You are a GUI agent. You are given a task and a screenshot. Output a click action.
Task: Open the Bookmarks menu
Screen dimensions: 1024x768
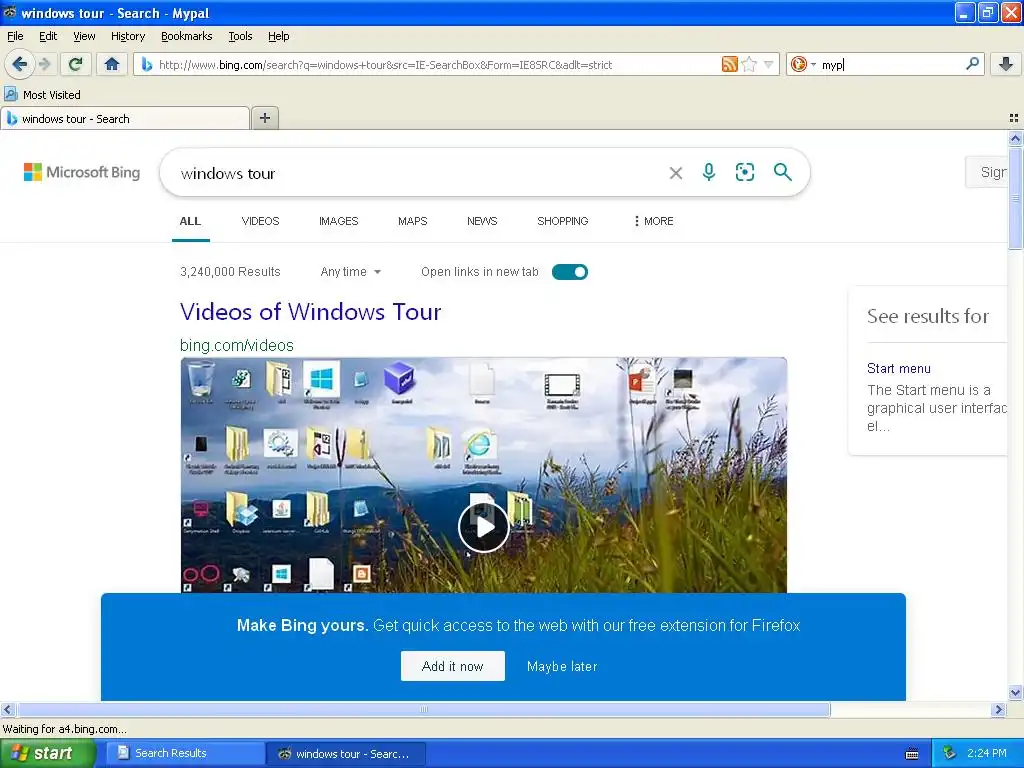[x=186, y=36]
